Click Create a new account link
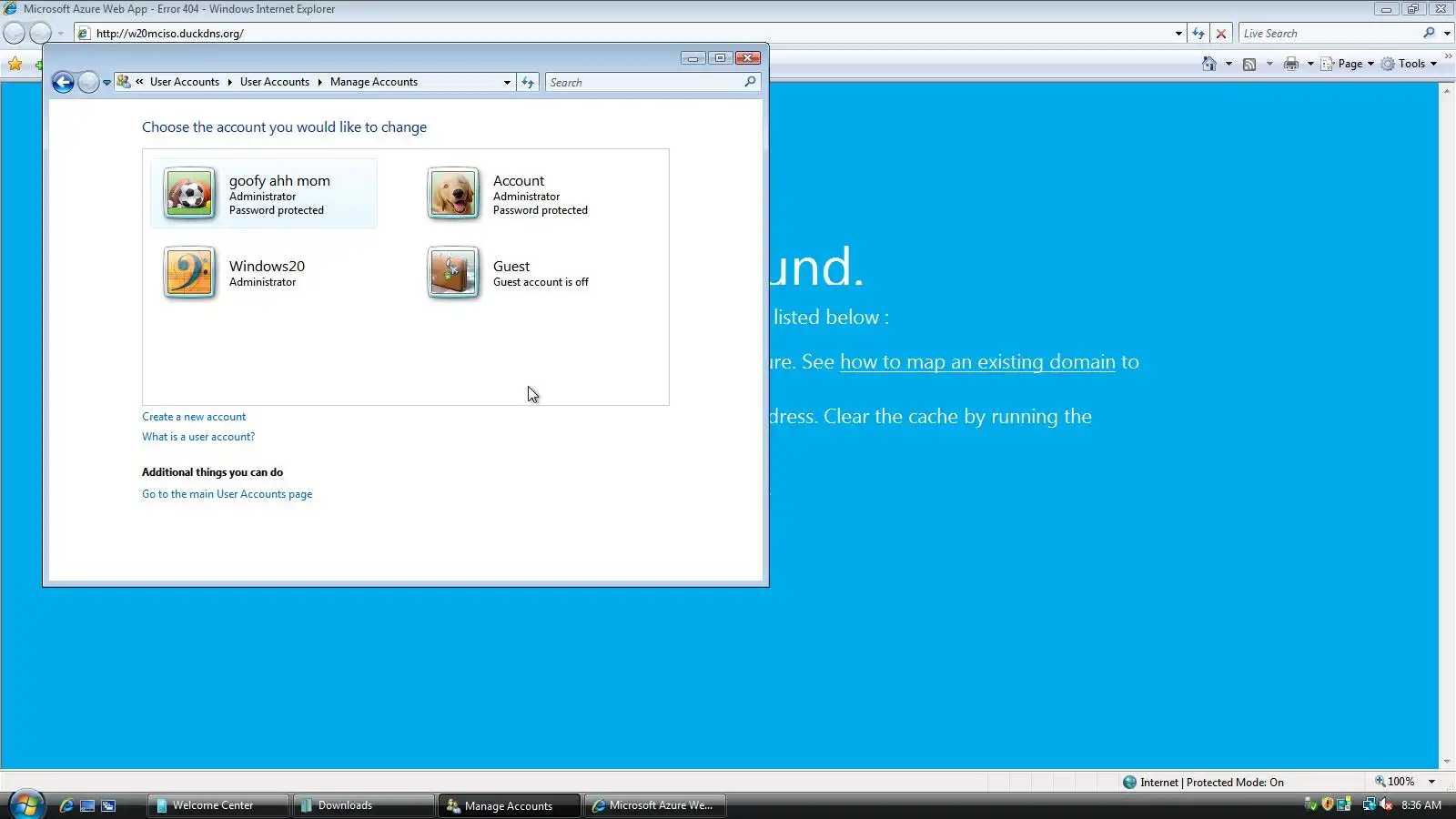 (194, 417)
